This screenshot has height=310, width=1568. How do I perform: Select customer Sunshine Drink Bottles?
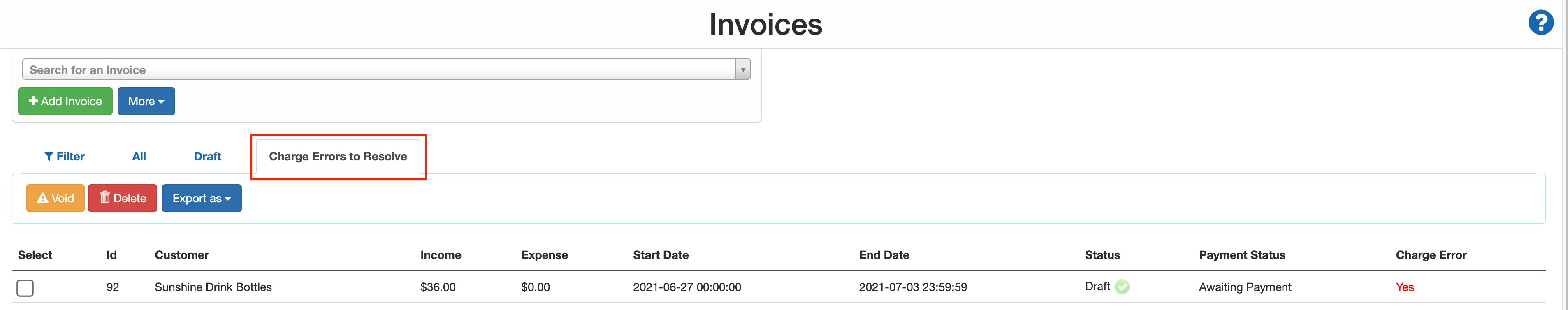(213, 287)
